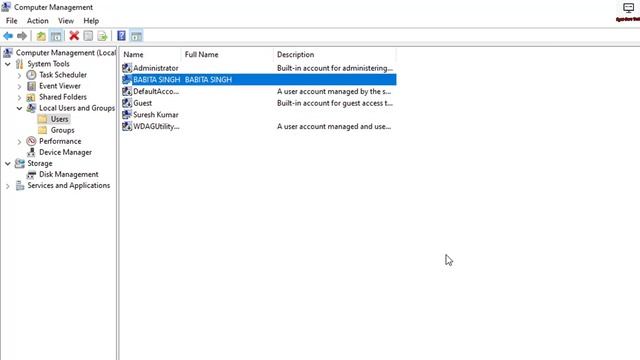Collapse the Storage node
The width and height of the screenshot is (640, 360).
point(8,164)
